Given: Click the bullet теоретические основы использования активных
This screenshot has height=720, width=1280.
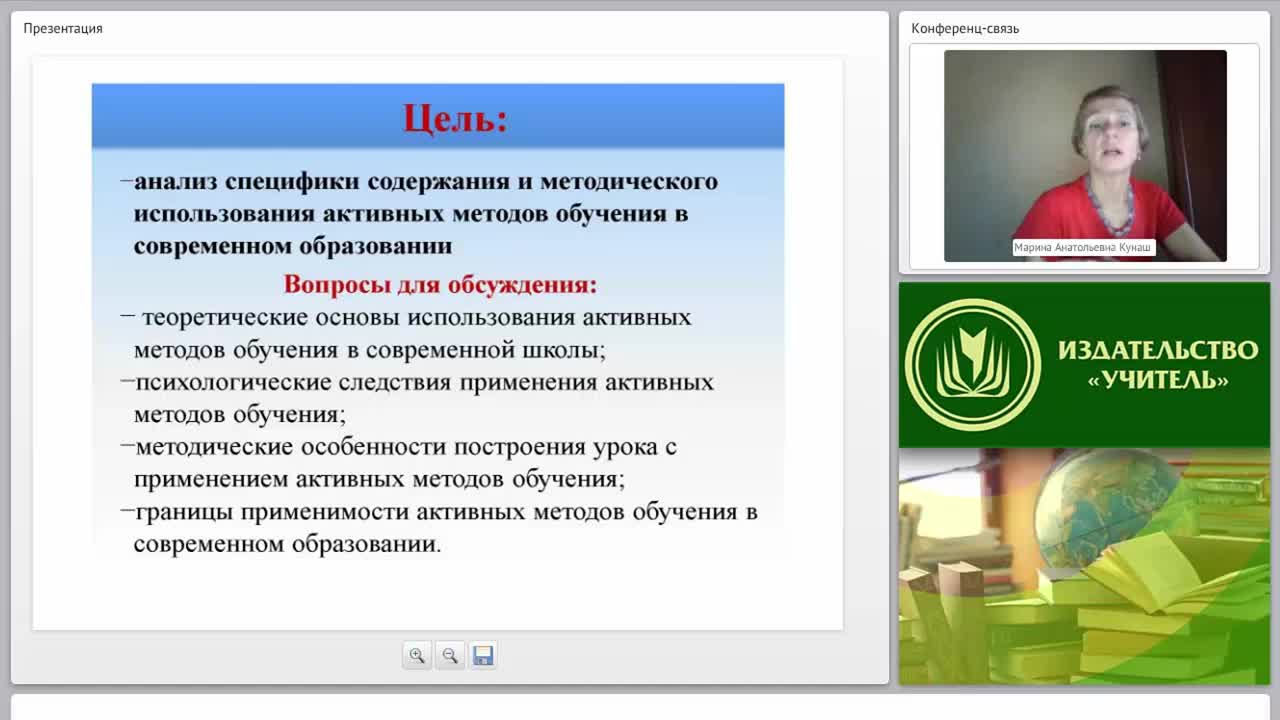Looking at the screenshot, I should tap(406, 334).
